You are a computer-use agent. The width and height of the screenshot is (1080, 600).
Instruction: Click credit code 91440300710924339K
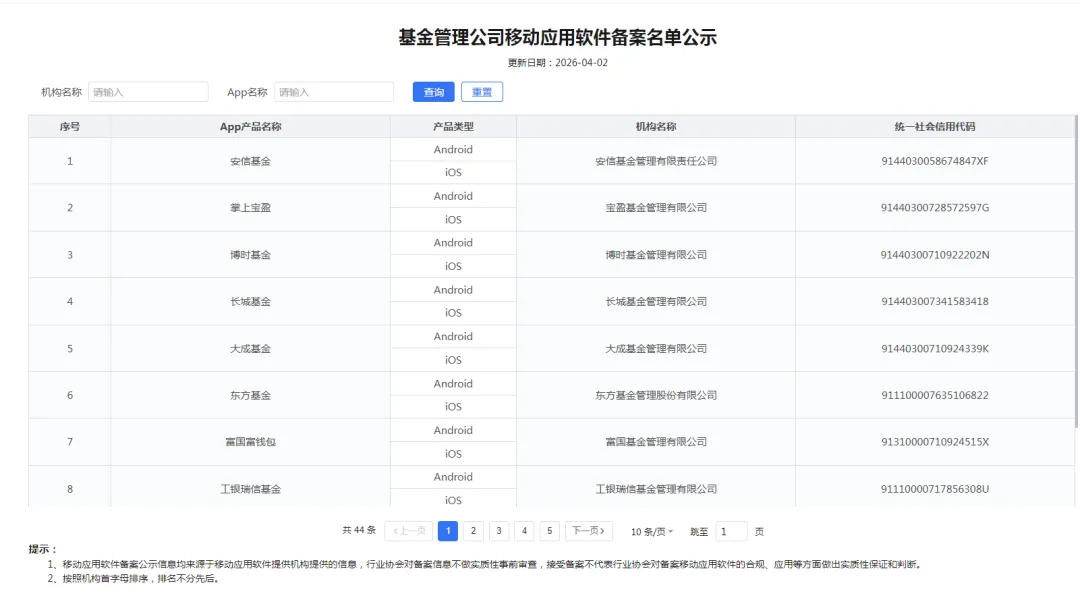coord(935,349)
